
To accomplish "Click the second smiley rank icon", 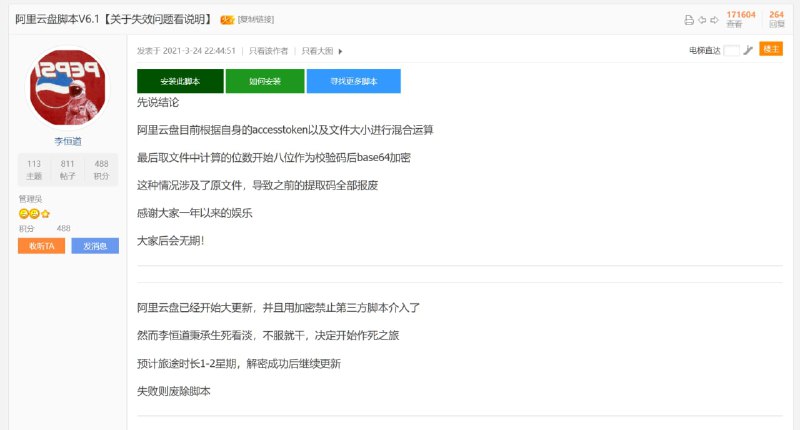I will (34, 214).
